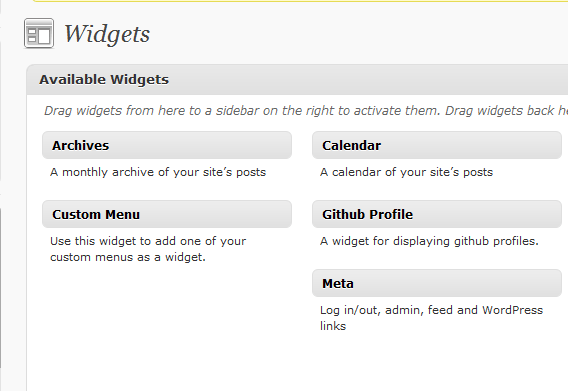Collapse the Available Widgets panel header
The width and height of the screenshot is (568, 391).
297,80
